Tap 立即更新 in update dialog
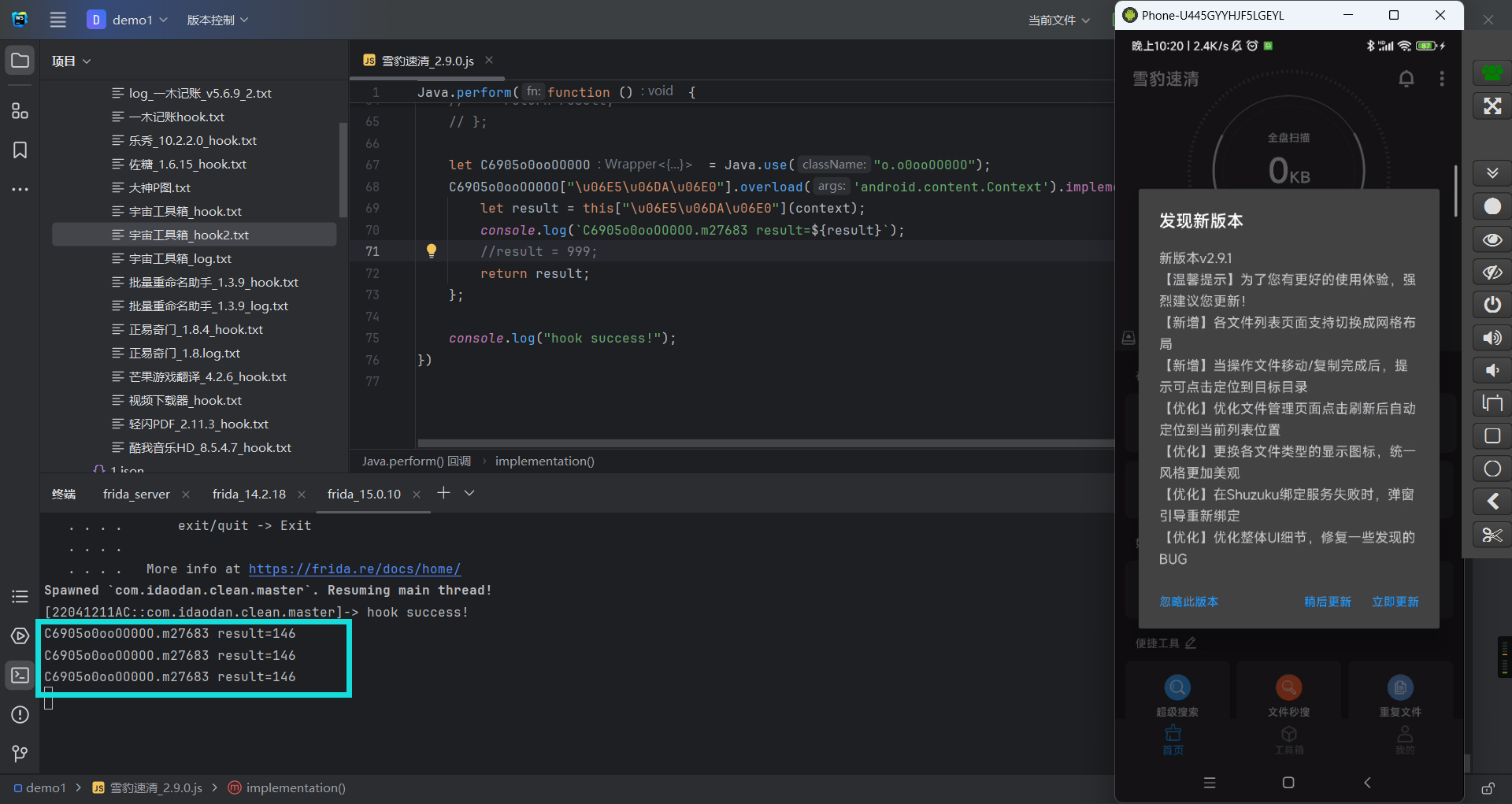The height and width of the screenshot is (804, 1512). [x=1395, y=602]
